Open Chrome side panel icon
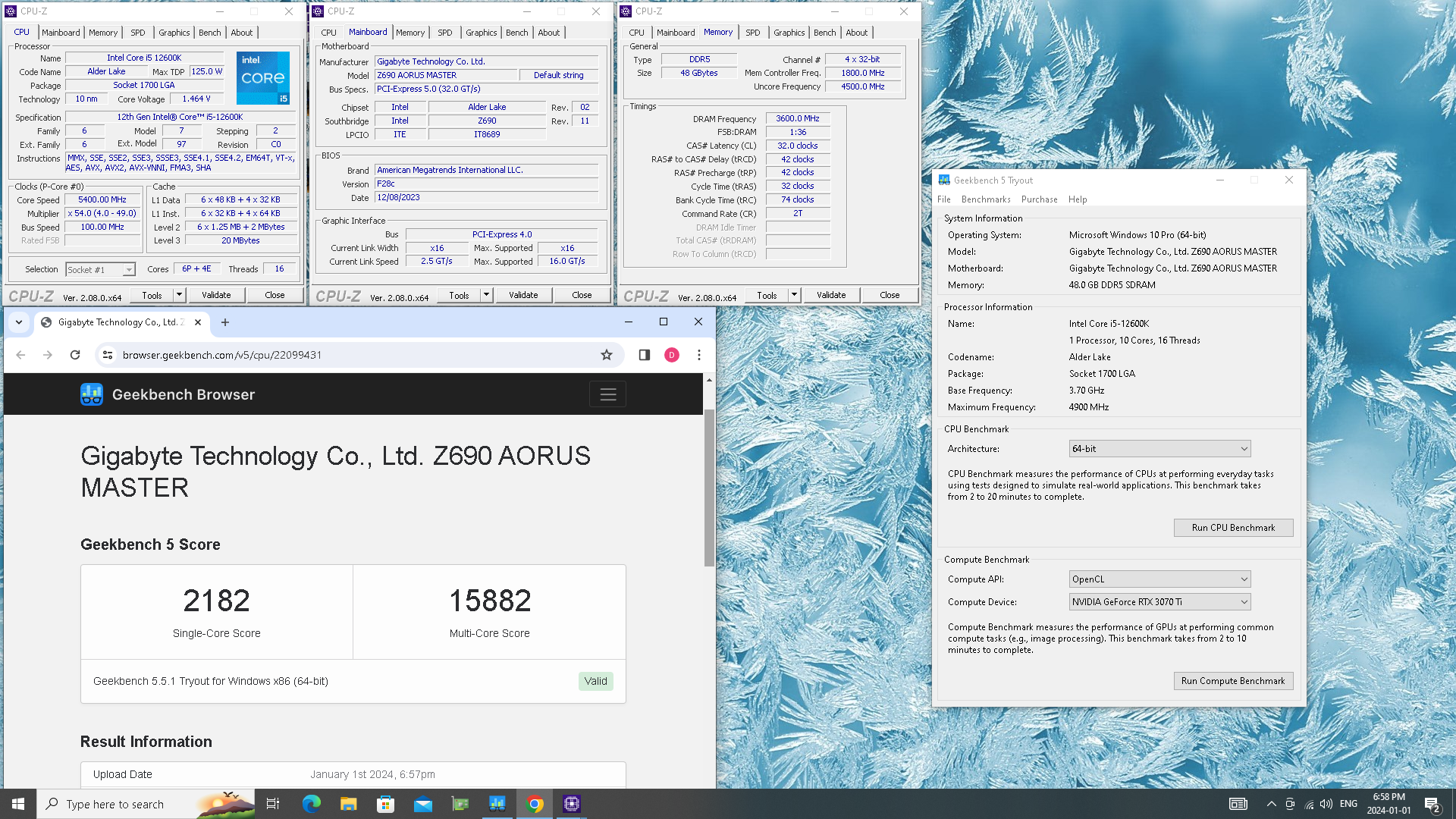Viewport: 1456px width, 819px height. (644, 355)
